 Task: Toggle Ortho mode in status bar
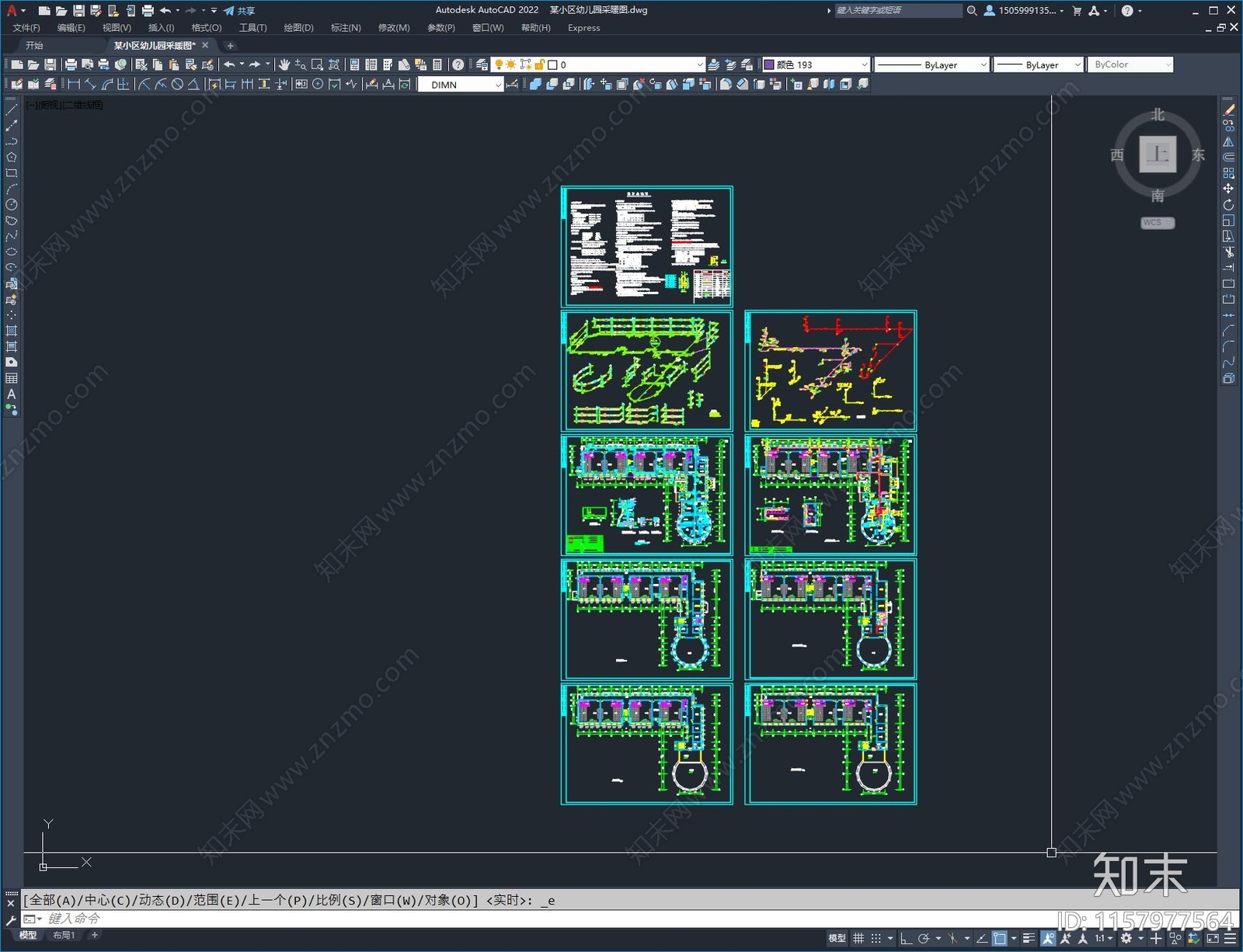coord(906,938)
